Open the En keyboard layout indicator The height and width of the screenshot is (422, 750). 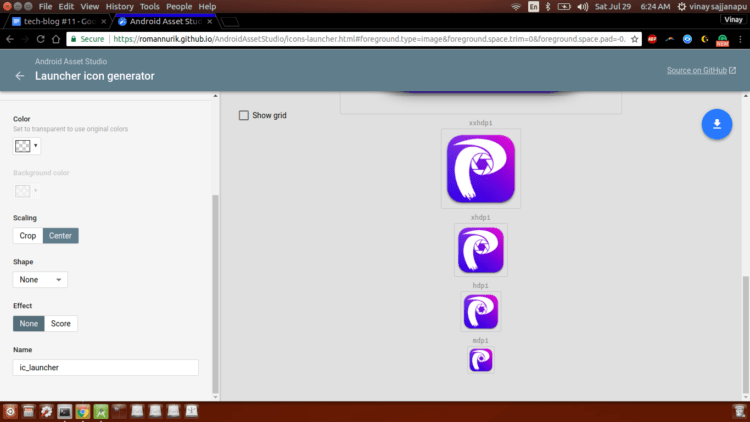coord(533,7)
